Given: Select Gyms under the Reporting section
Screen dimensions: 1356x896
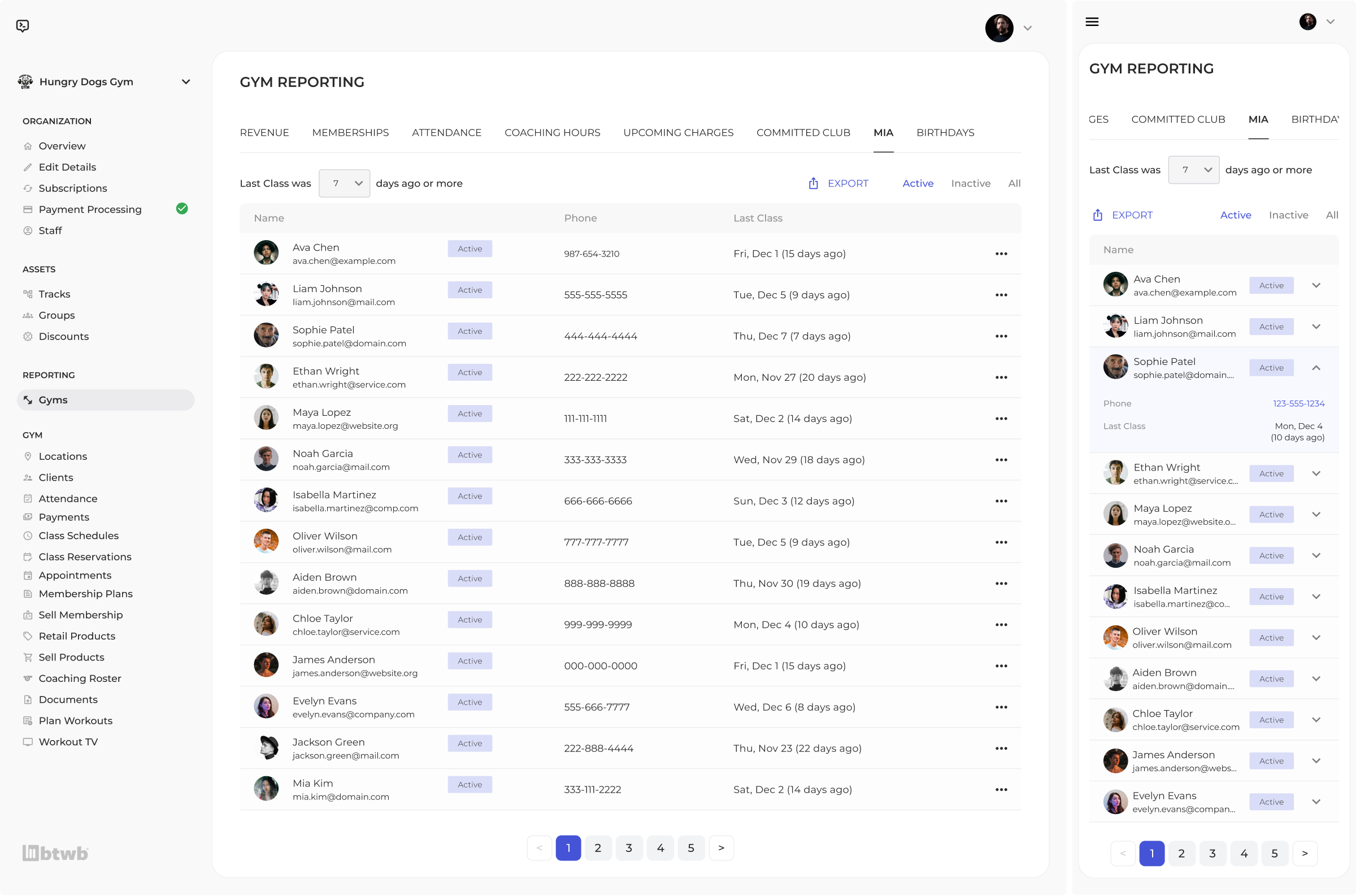Looking at the screenshot, I should [54, 399].
